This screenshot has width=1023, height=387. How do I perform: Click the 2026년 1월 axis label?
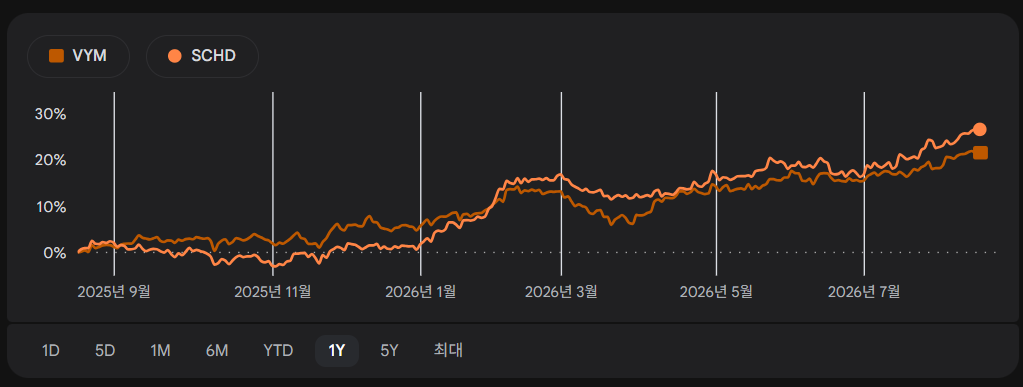point(421,291)
